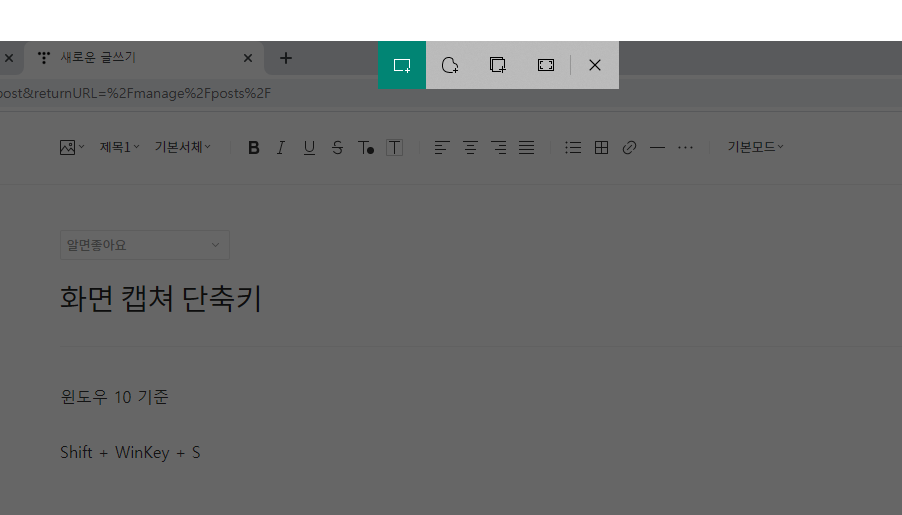Insert a table
Image resolution: width=902 pixels, height=515 pixels.
click(601, 148)
